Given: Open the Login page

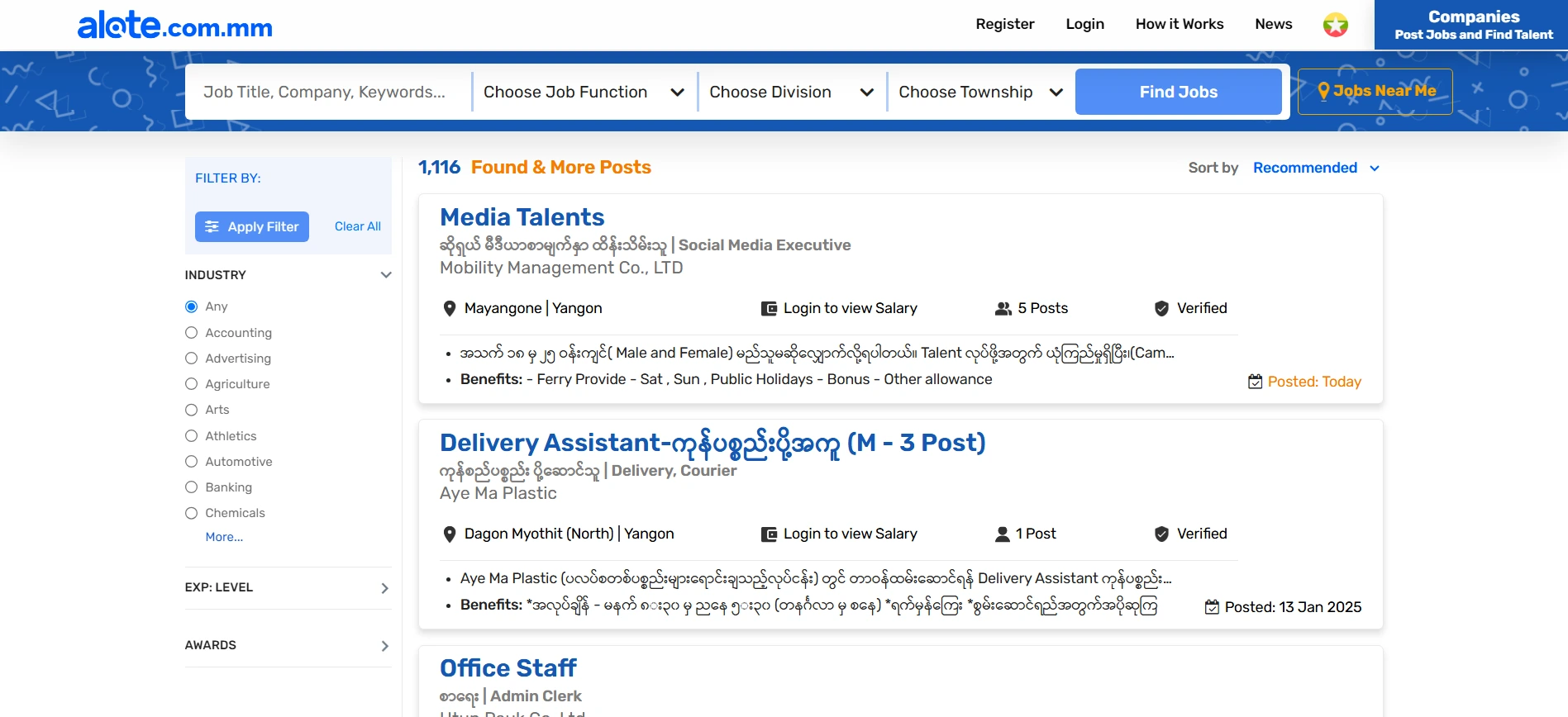Looking at the screenshot, I should 1084,24.
